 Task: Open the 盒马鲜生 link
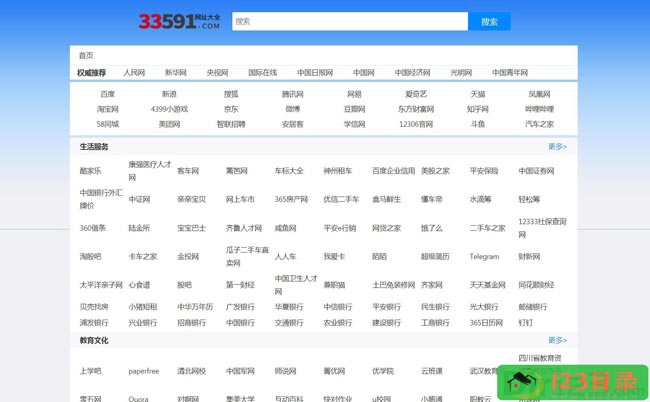click(386, 199)
